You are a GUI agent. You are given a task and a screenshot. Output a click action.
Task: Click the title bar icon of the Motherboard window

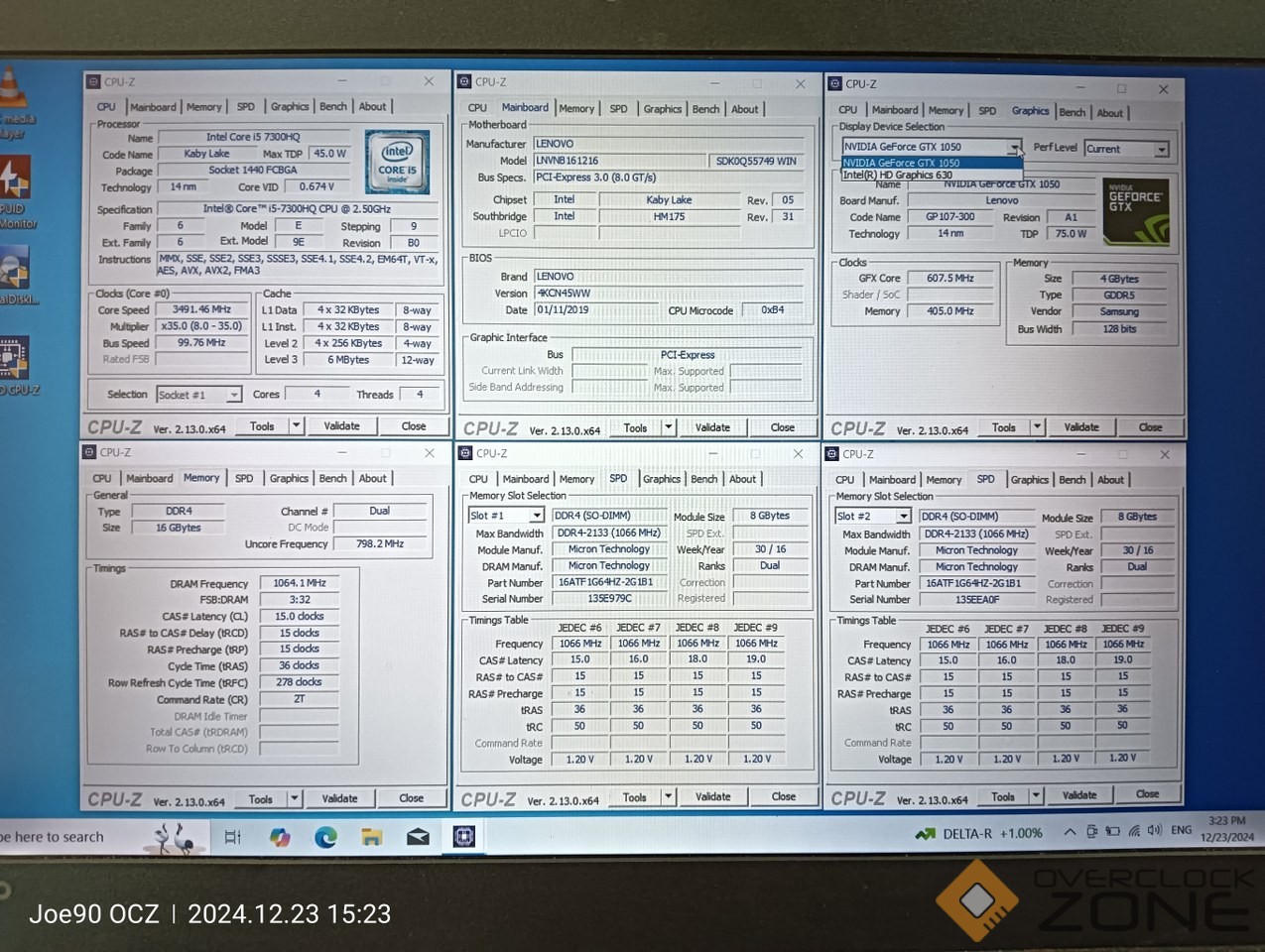(464, 81)
